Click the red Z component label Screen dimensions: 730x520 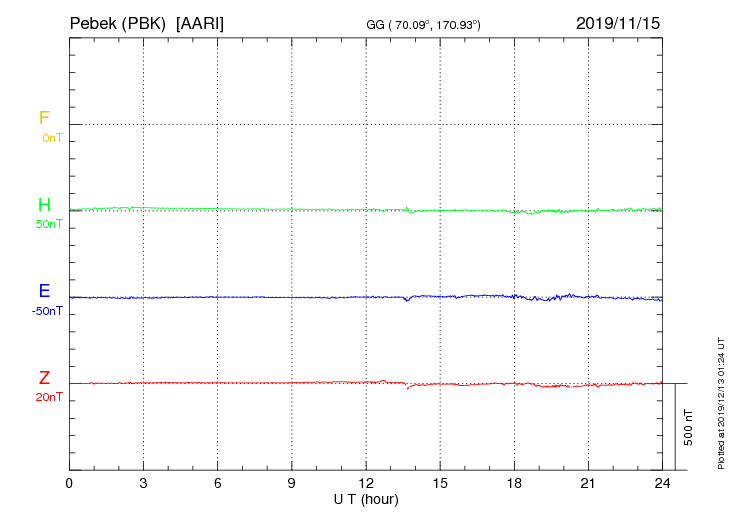tap(44, 378)
